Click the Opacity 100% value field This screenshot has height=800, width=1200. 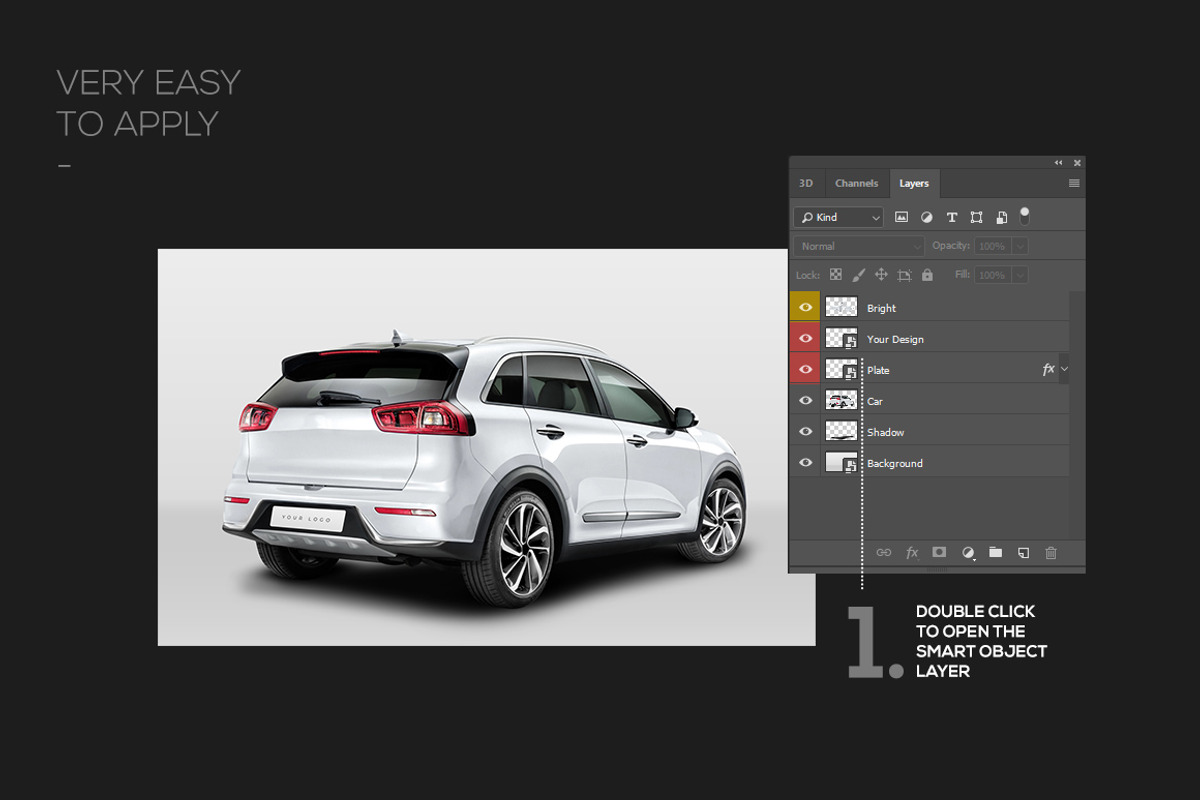click(x=992, y=246)
